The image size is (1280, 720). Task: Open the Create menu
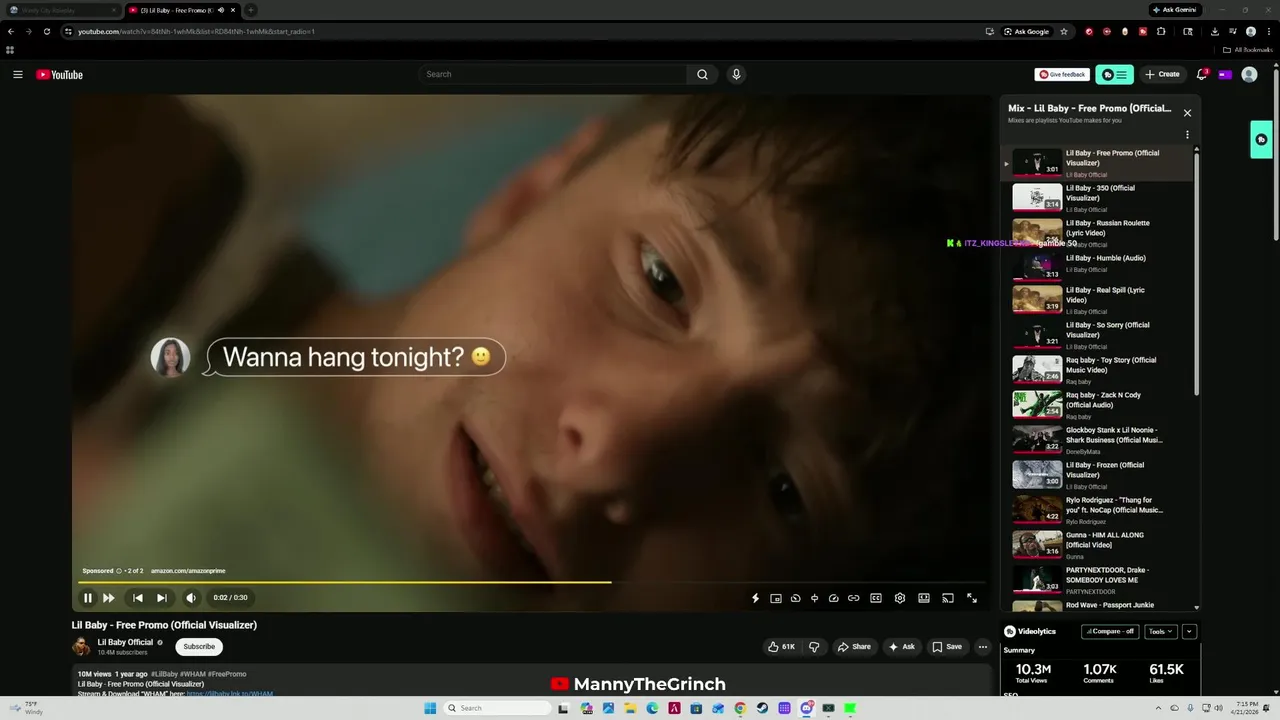tap(1163, 74)
